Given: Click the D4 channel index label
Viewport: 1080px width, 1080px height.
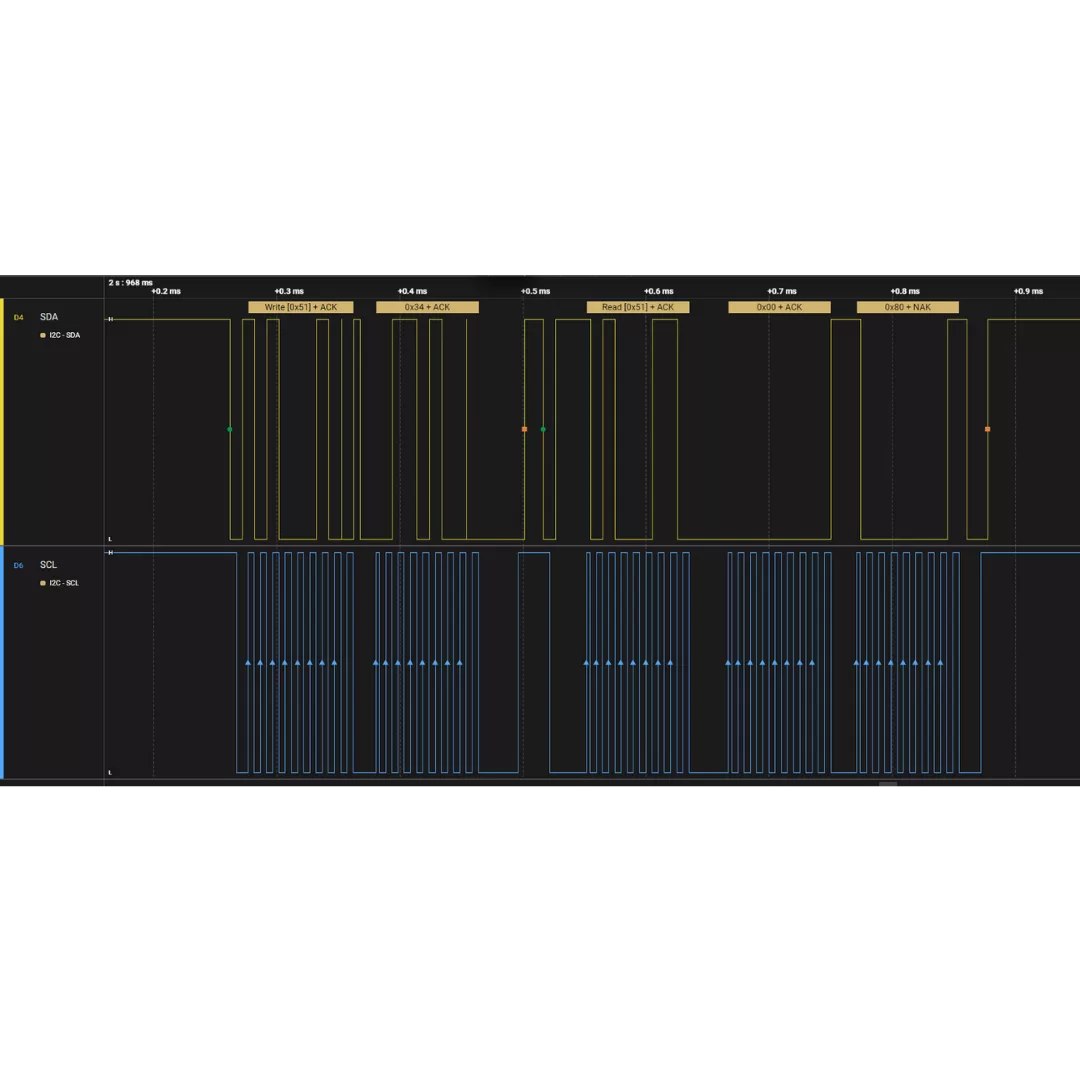Looking at the screenshot, I should [18, 317].
